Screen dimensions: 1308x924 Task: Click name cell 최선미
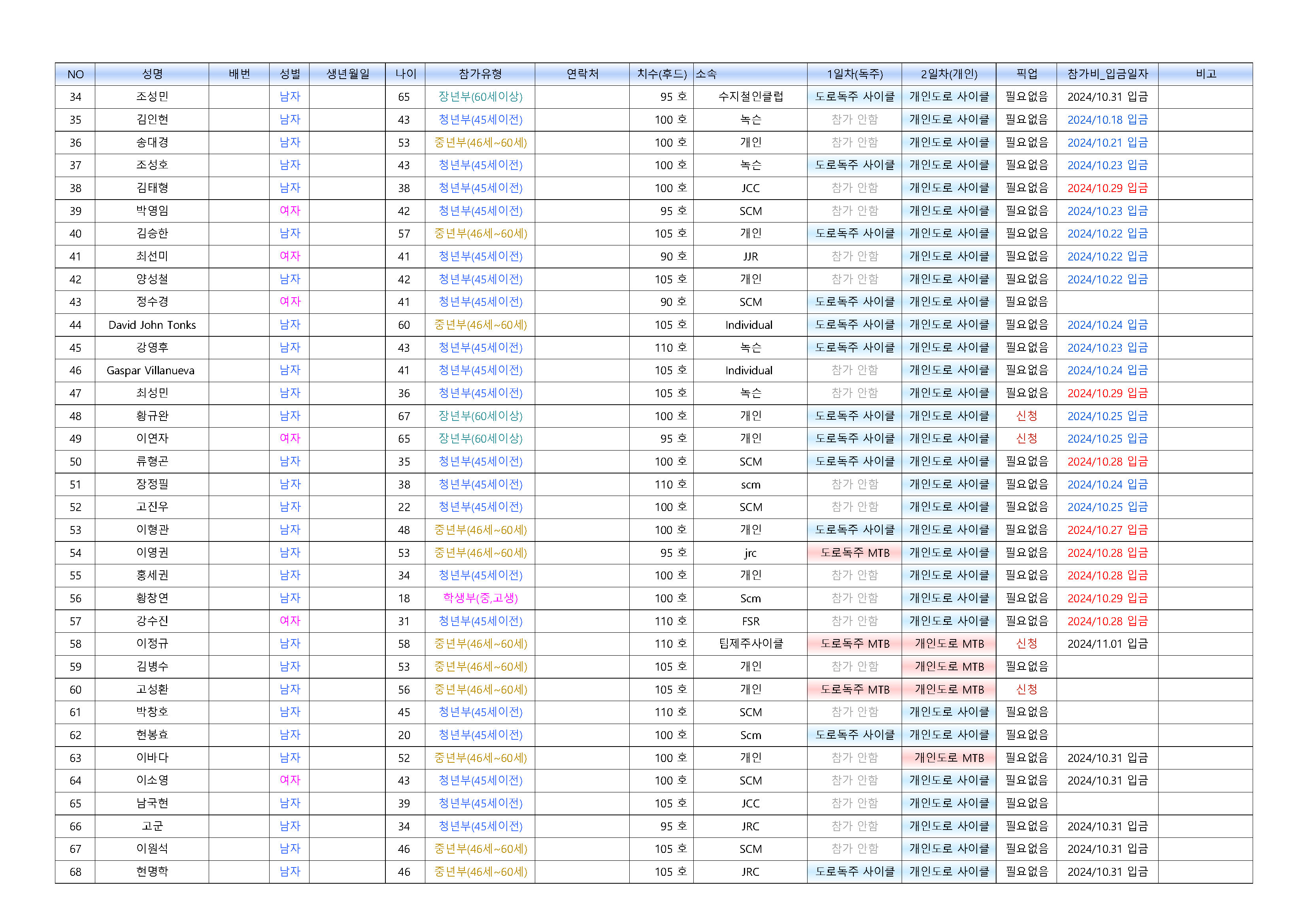pos(152,256)
